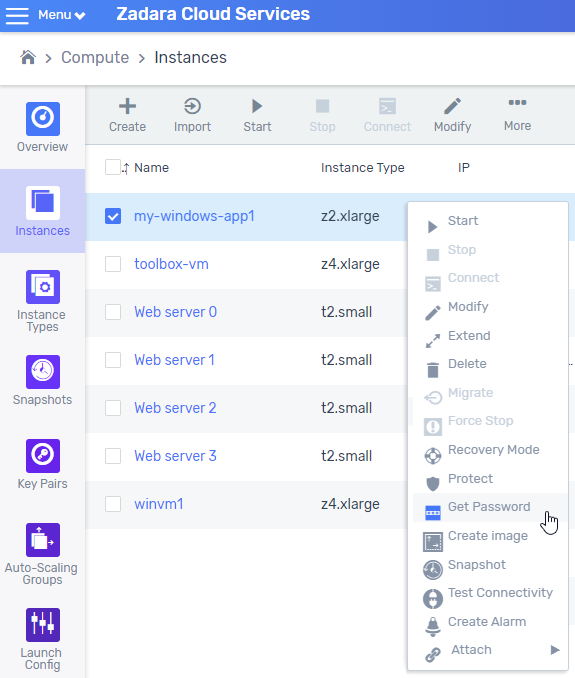Open the Web server 2 instance link
The image size is (575, 678).
click(x=175, y=408)
